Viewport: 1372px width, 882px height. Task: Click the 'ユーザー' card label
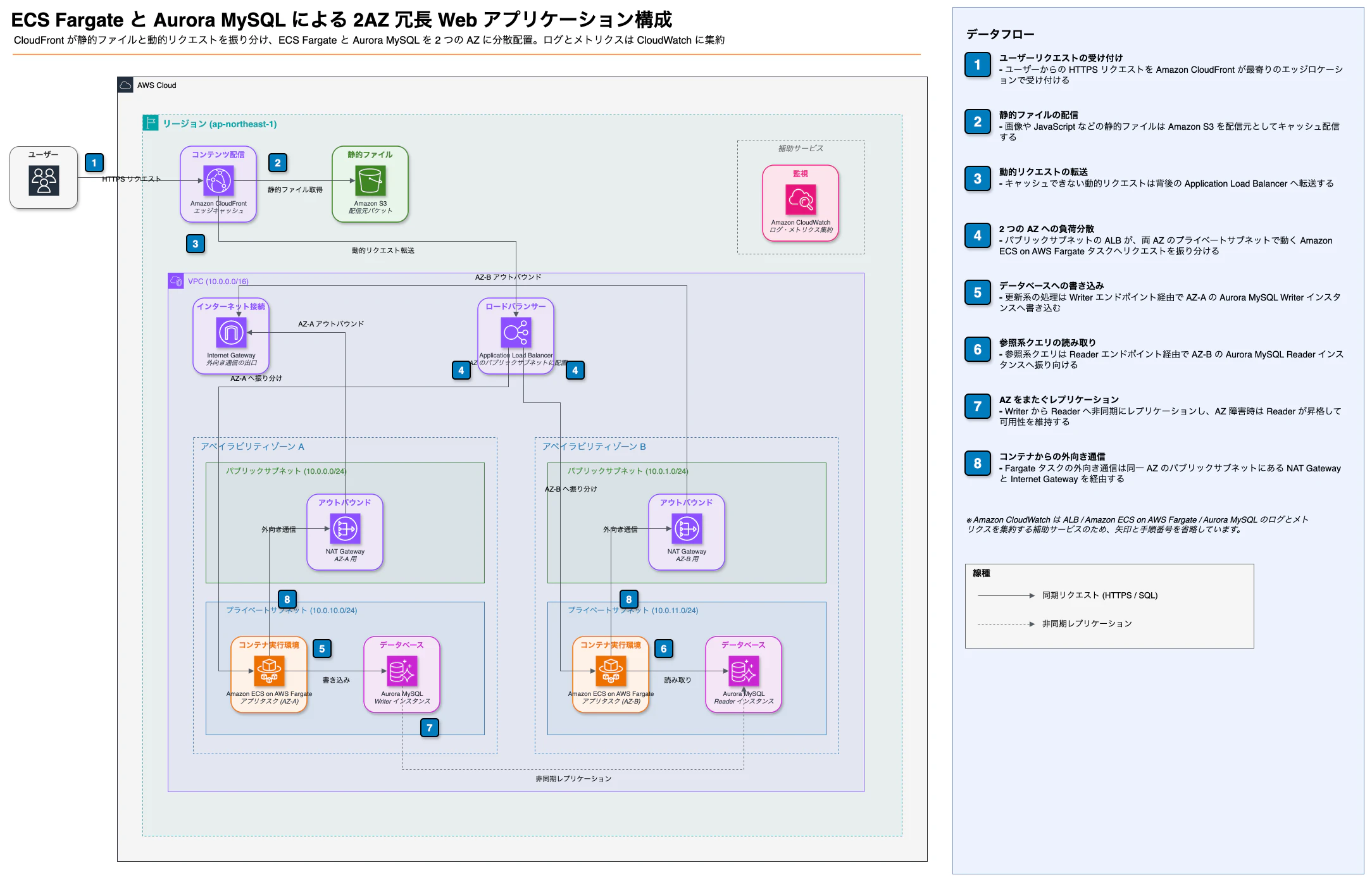44,154
